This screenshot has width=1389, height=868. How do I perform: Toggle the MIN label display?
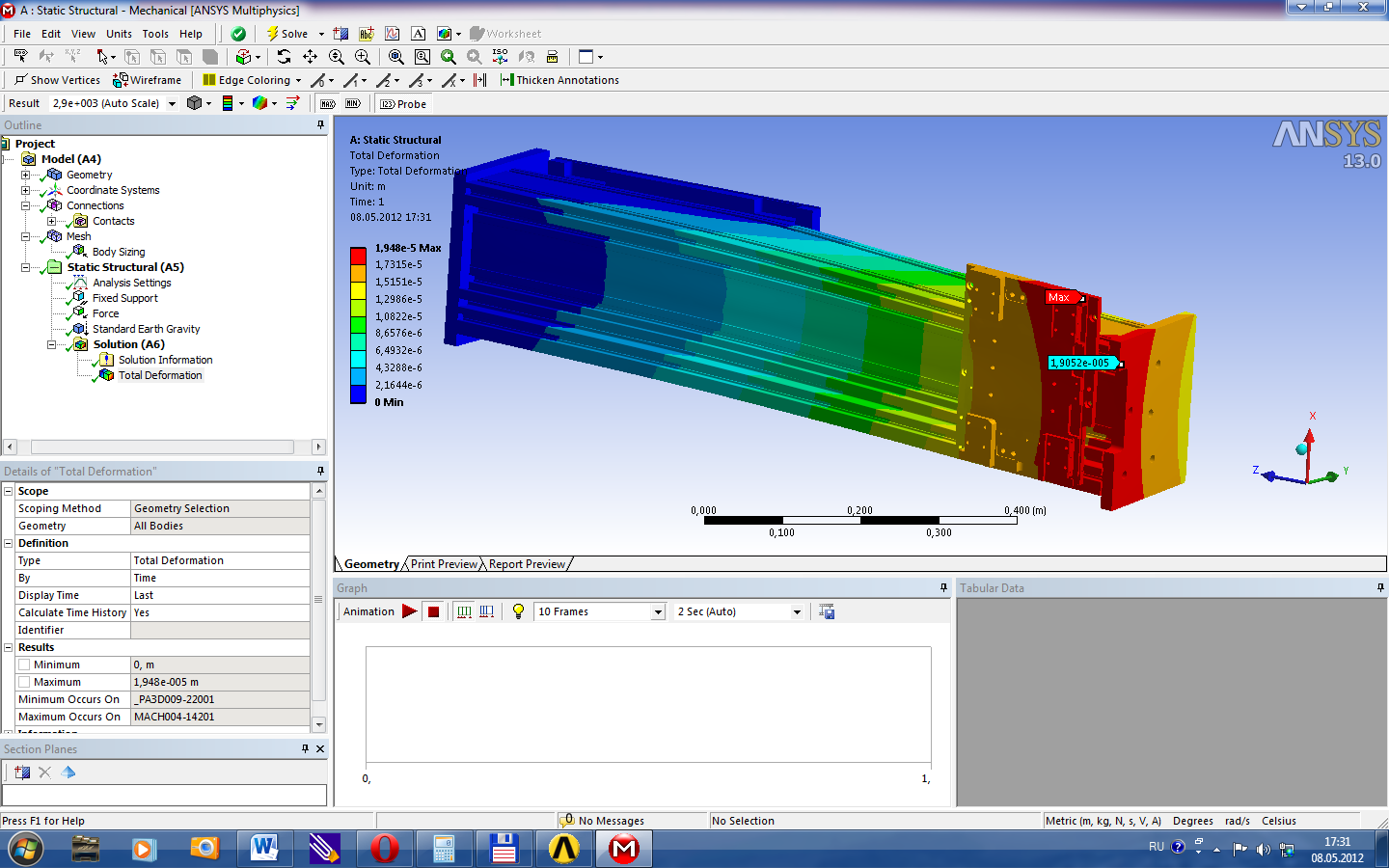[353, 104]
